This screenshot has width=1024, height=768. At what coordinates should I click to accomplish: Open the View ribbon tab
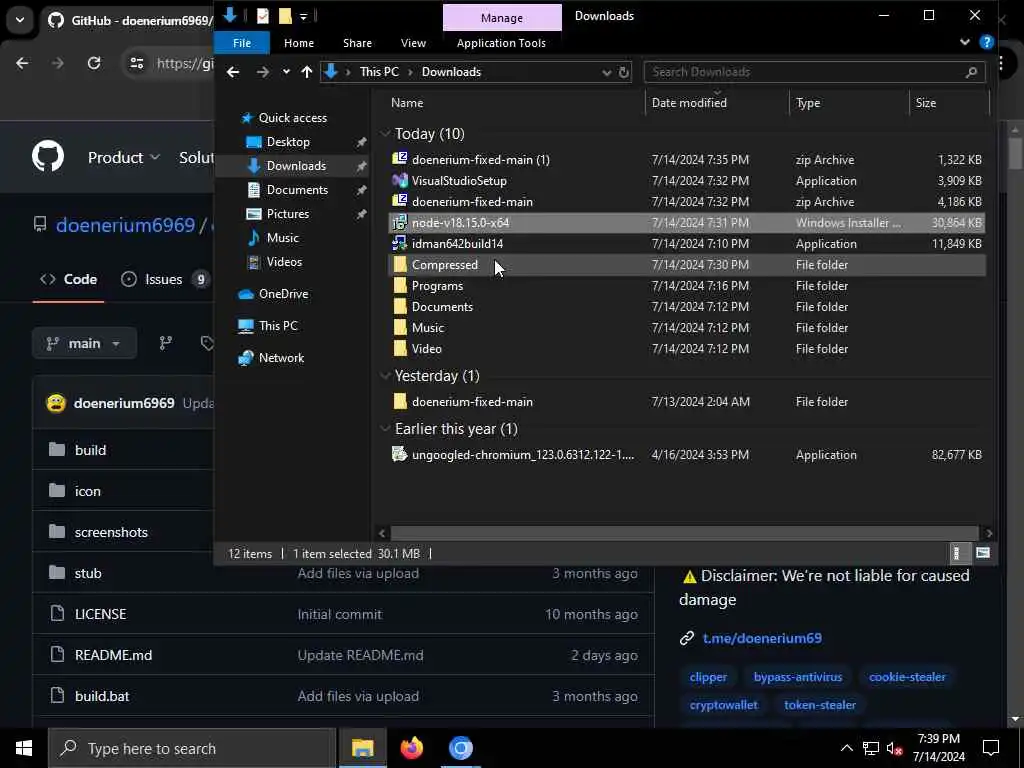point(413,43)
